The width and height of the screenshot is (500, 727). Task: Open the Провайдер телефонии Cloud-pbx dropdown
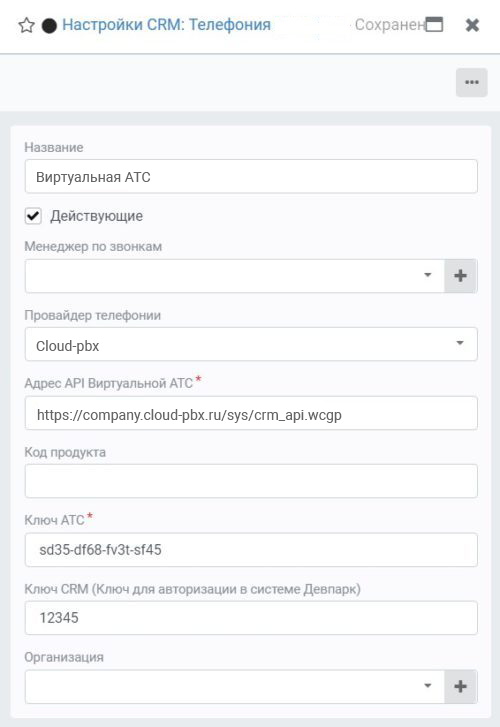(x=251, y=344)
